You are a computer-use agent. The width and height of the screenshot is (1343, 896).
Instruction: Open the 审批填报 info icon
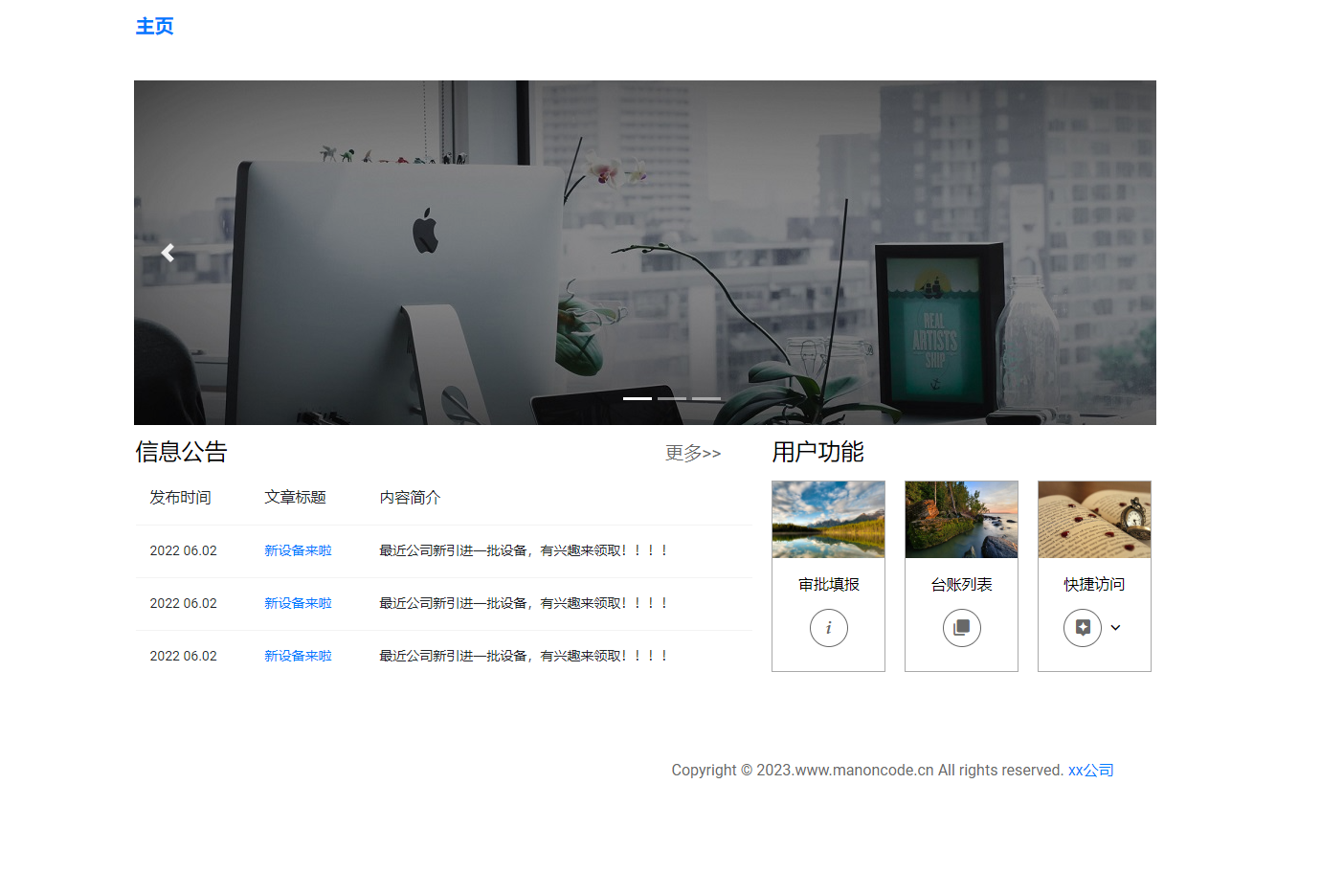(x=829, y=628)
